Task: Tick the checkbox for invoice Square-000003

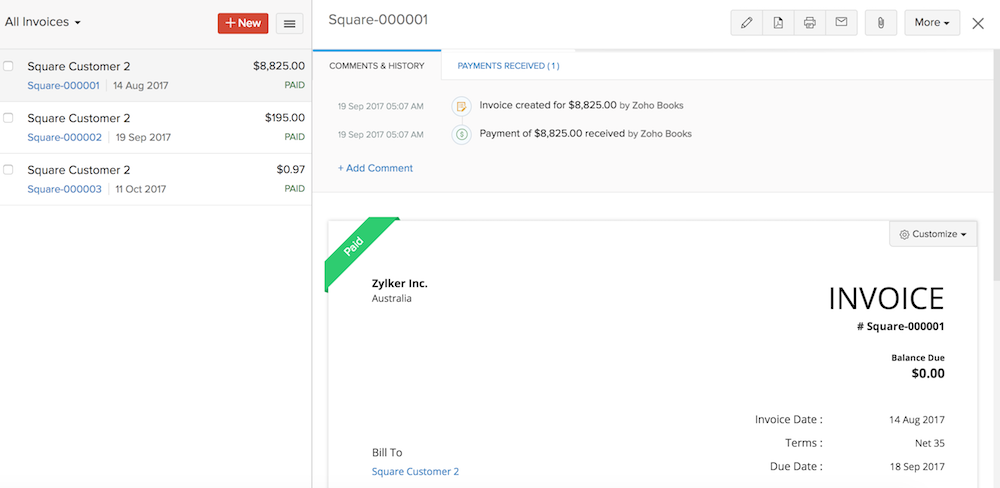Action: (9, 170)
